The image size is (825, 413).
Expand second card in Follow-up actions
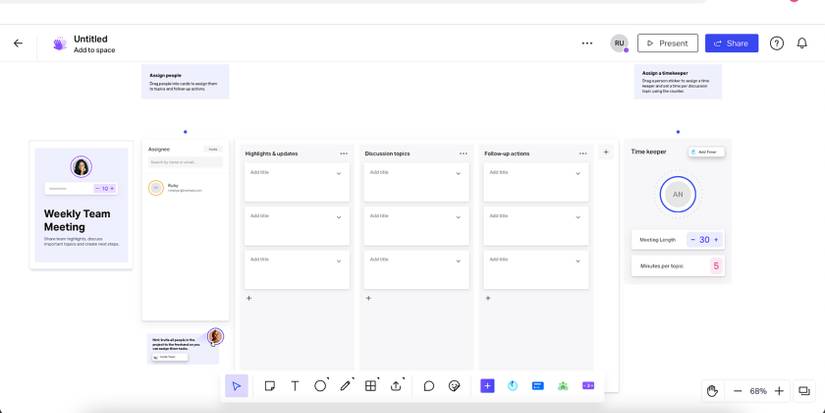click(578, 217)
